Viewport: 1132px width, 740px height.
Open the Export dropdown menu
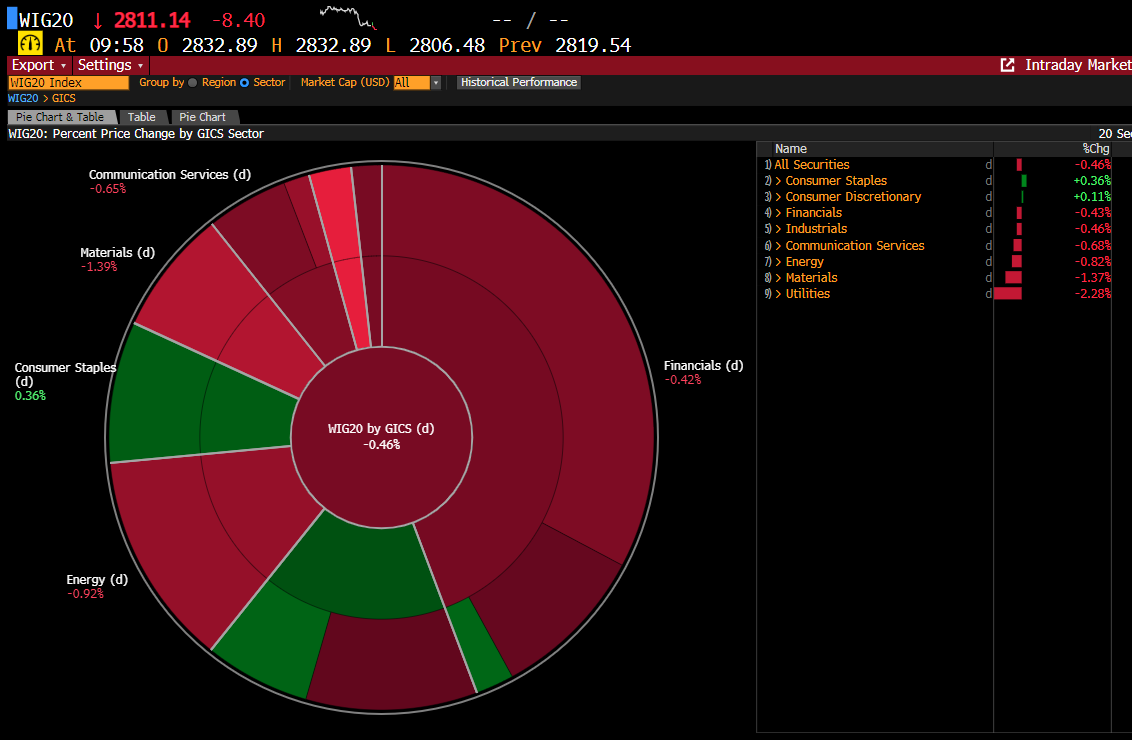tap(39, 65)
